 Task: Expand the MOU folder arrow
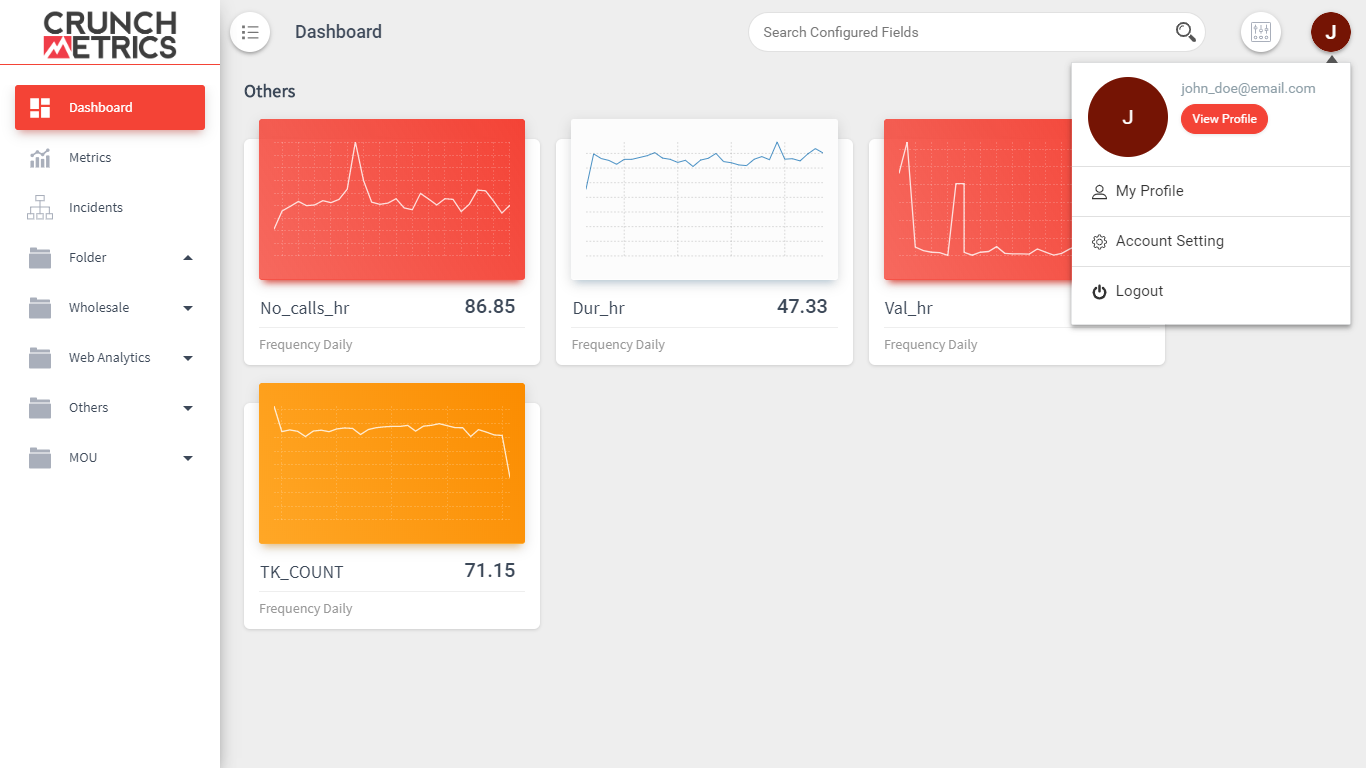(188, 458)
